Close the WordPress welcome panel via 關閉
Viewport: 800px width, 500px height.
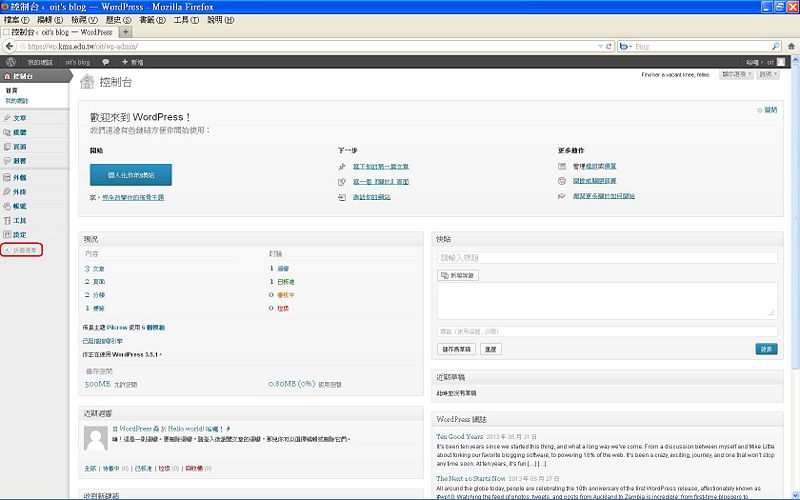[770, 110]
